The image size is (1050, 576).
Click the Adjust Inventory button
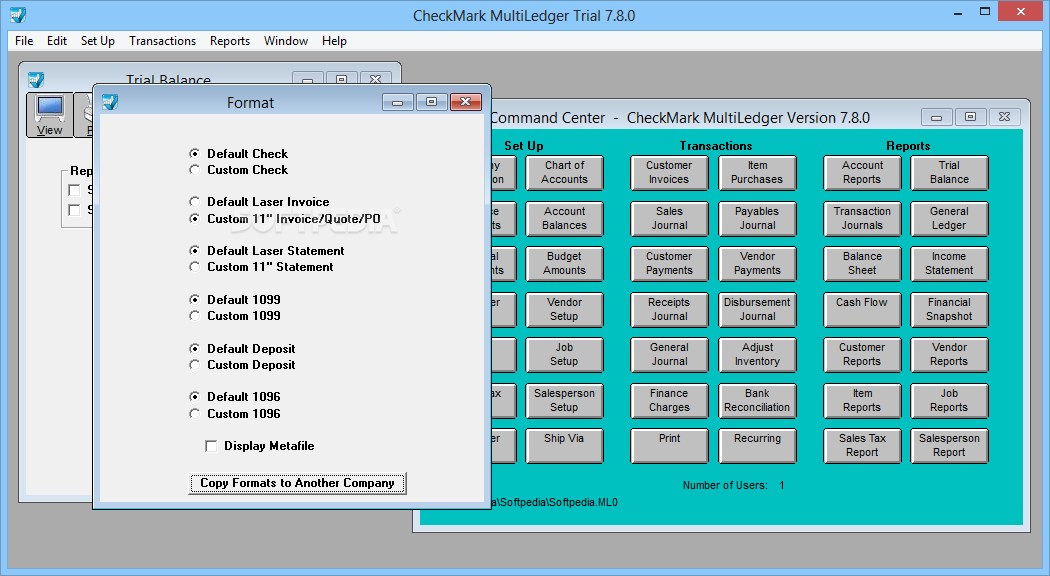[x=757, y=355]
